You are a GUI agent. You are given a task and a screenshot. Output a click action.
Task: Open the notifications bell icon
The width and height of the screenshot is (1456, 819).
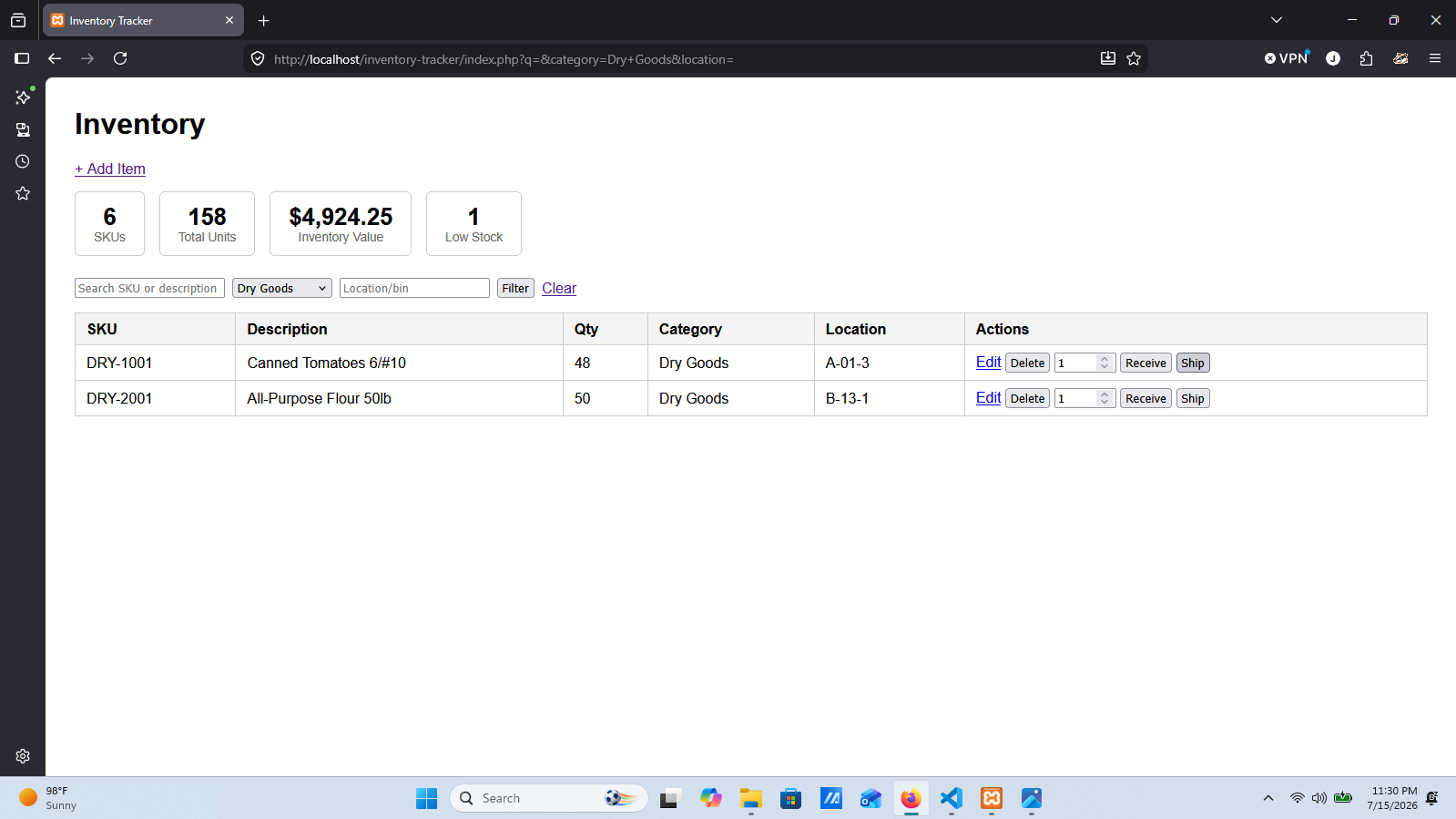coord(1432,798)
